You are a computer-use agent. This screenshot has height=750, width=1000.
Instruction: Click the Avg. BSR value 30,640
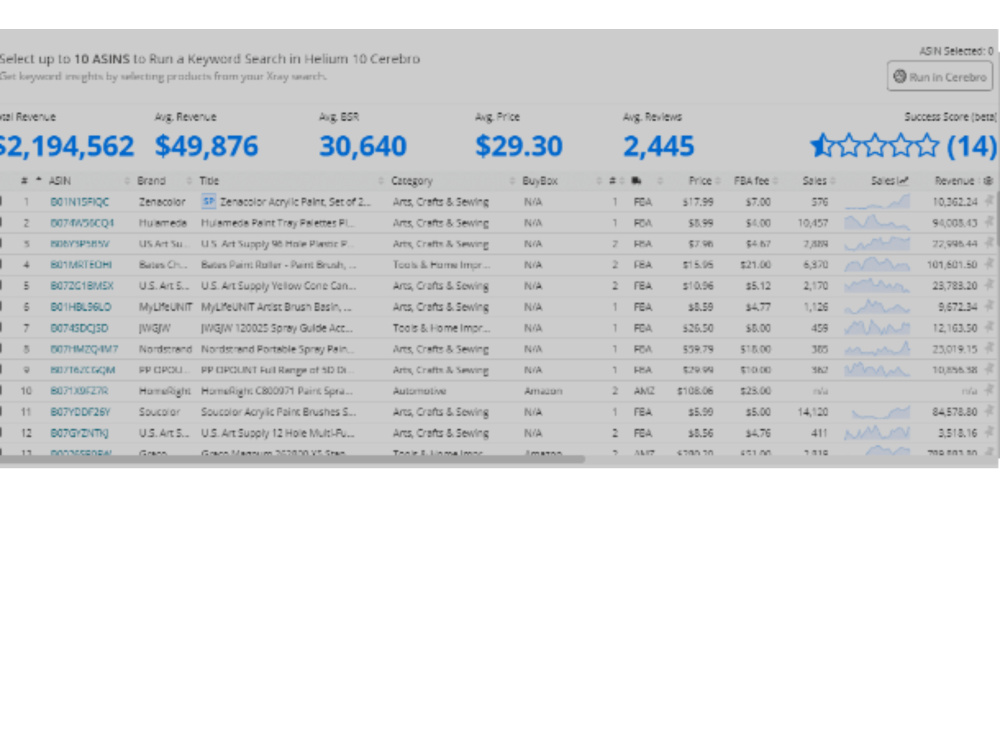click(x=362, y=146)
